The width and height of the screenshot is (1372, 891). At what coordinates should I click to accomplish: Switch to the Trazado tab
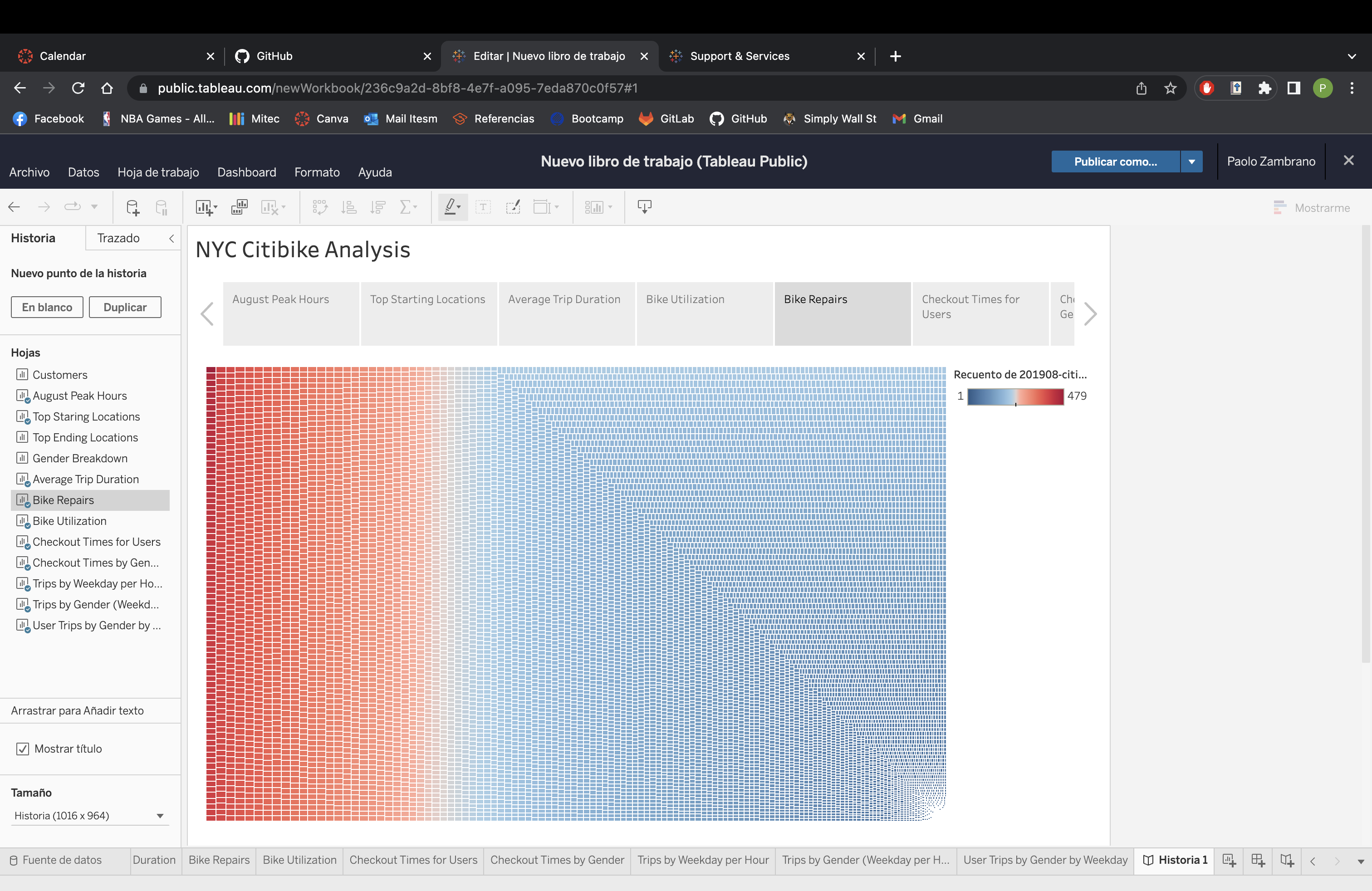tap(118, 238)
